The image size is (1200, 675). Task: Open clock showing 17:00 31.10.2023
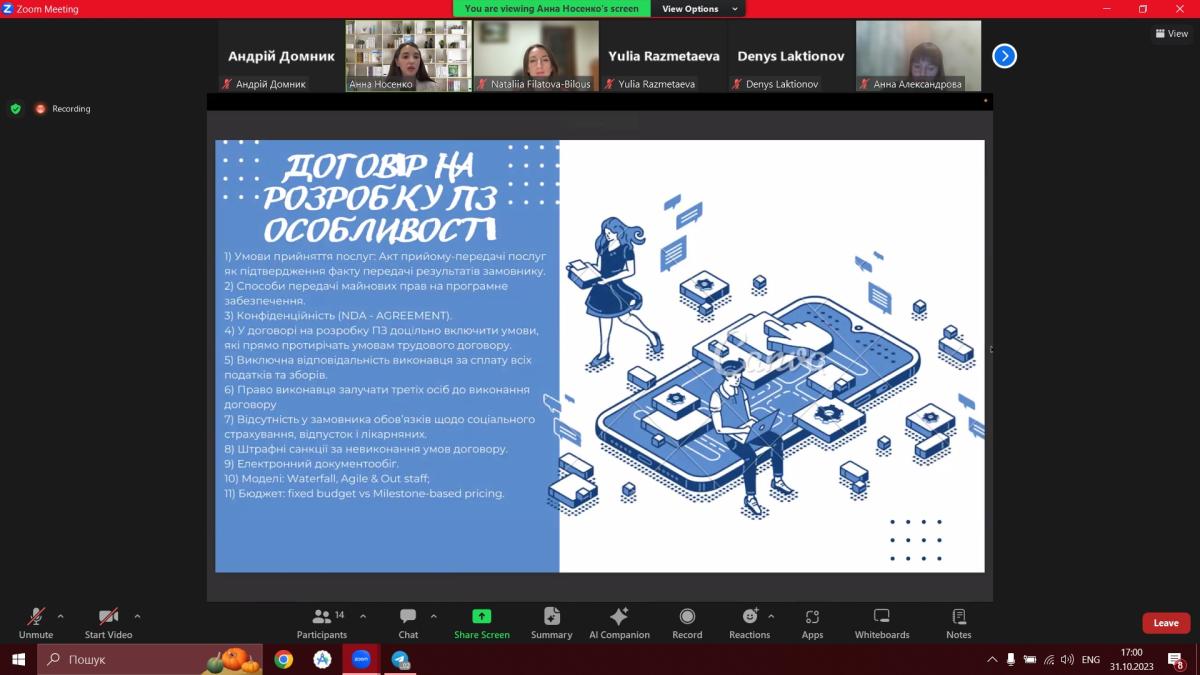click(1131, 660)
